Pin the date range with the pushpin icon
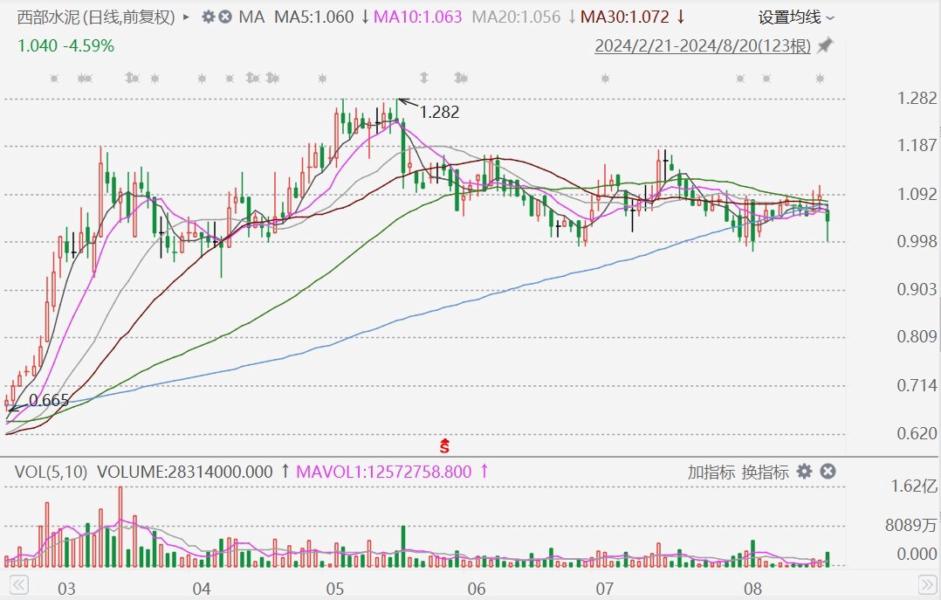Screen dimensions: 941x600 (825, 46)
